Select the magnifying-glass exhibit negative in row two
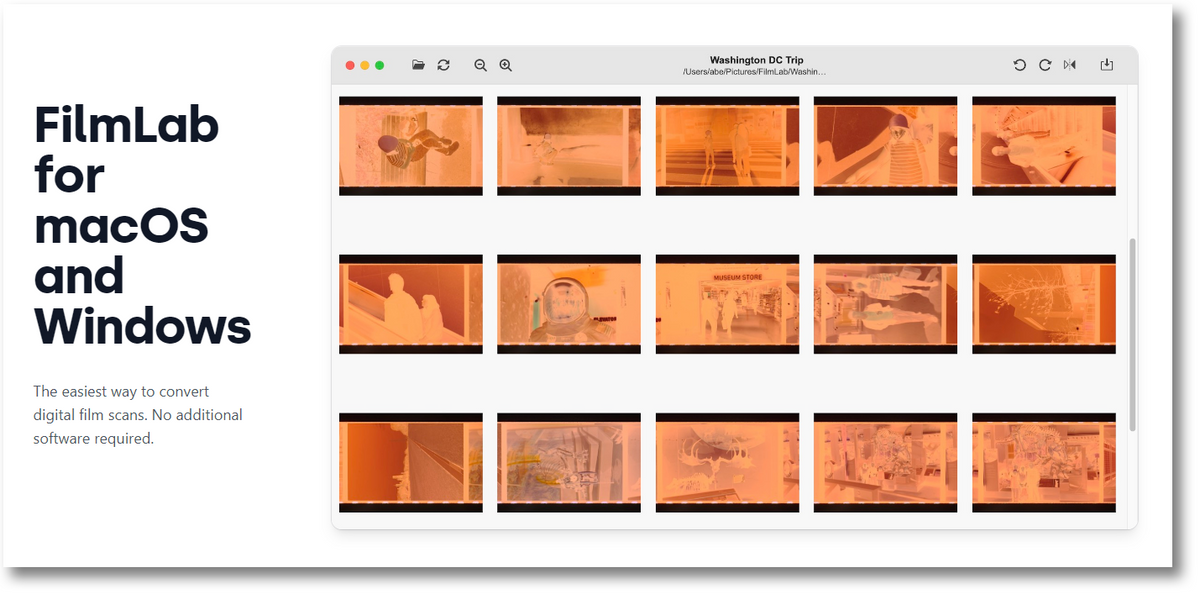Screen dimensions: 1200x594 [x=568, y=303]
